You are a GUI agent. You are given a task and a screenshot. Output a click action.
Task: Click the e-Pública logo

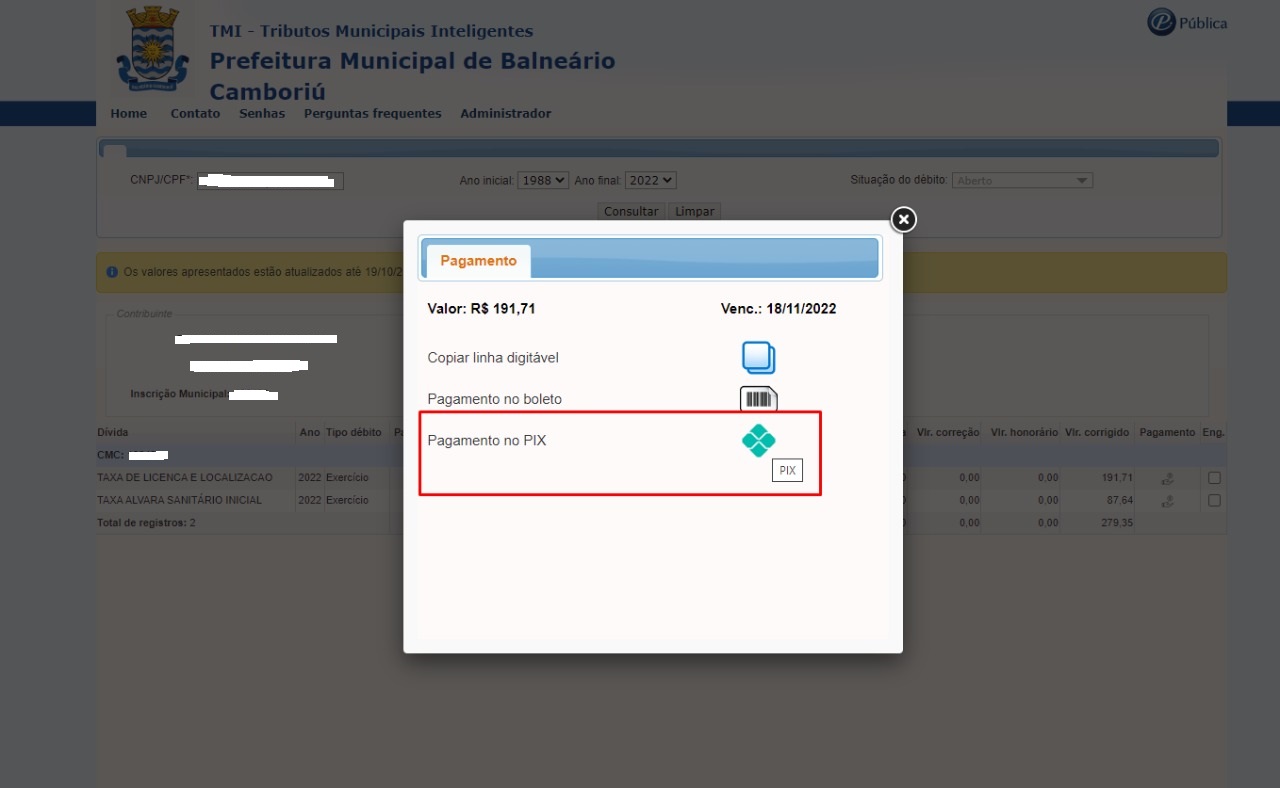tap(1187, 22)
